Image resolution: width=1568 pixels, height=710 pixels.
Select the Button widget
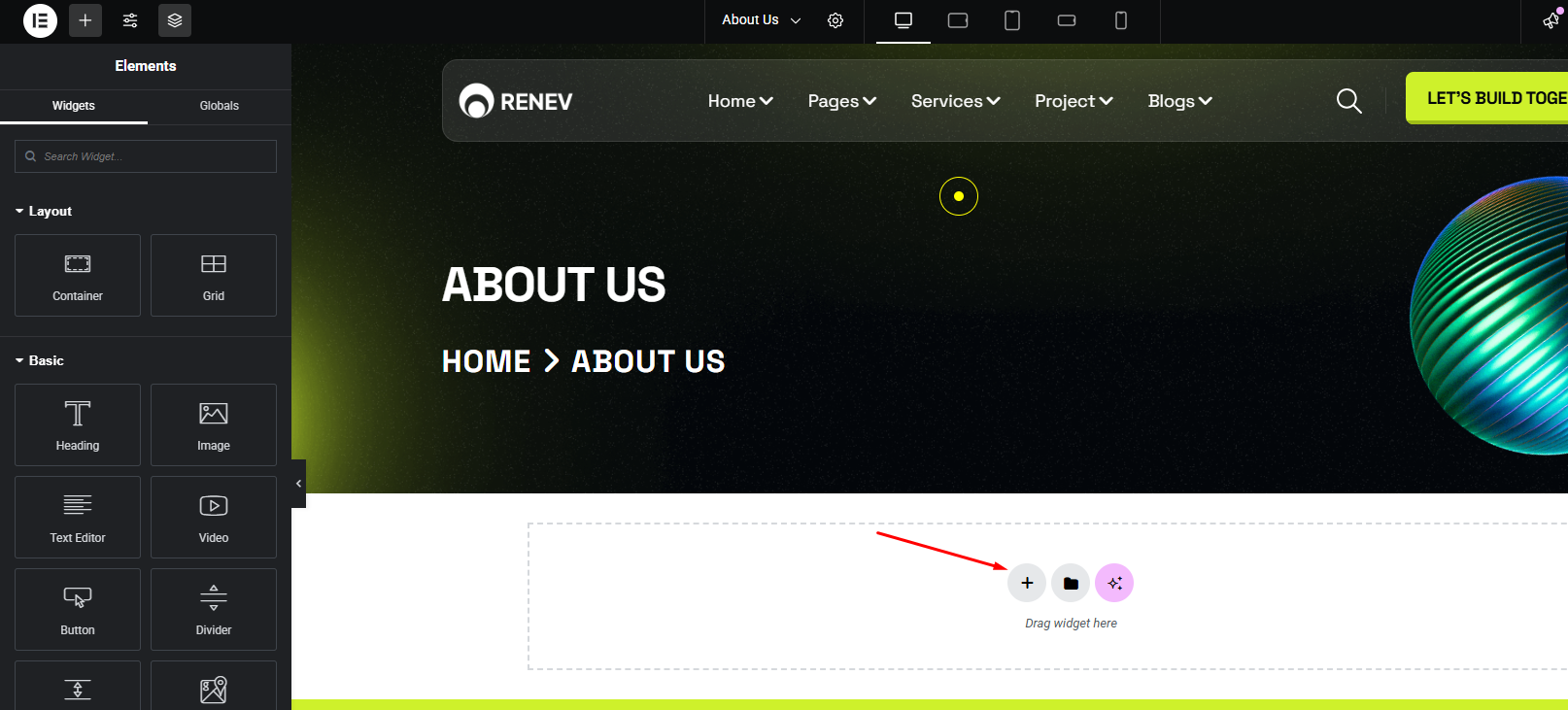point(78,609)
